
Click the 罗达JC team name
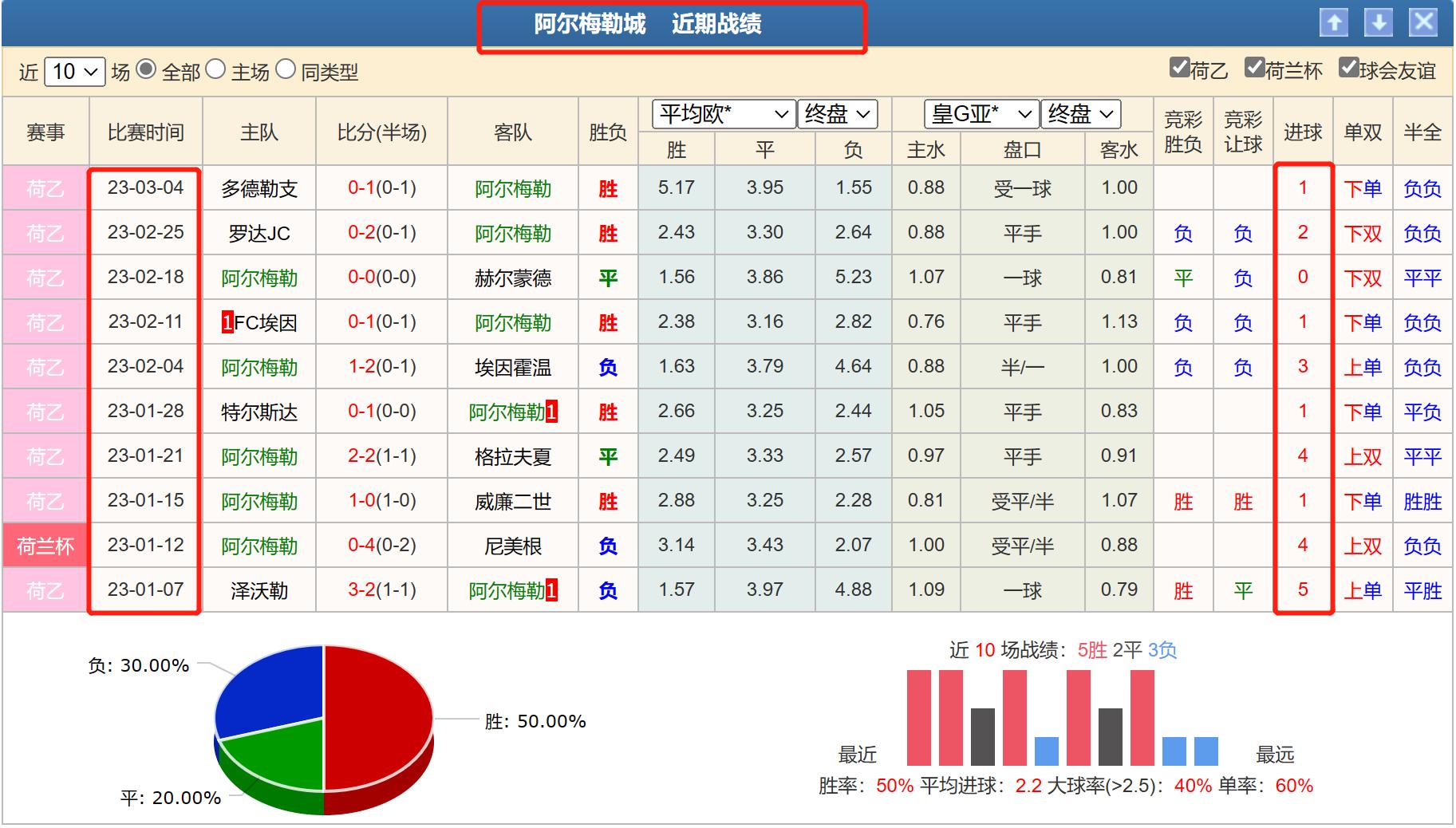click(258, 233)
